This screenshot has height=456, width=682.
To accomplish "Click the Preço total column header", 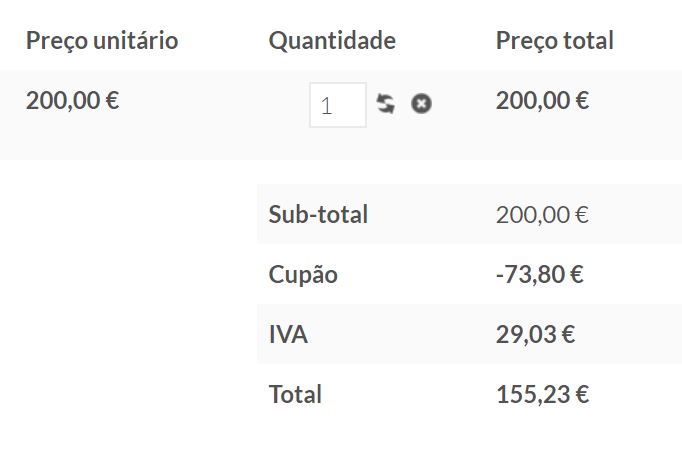I will [555, 41].
